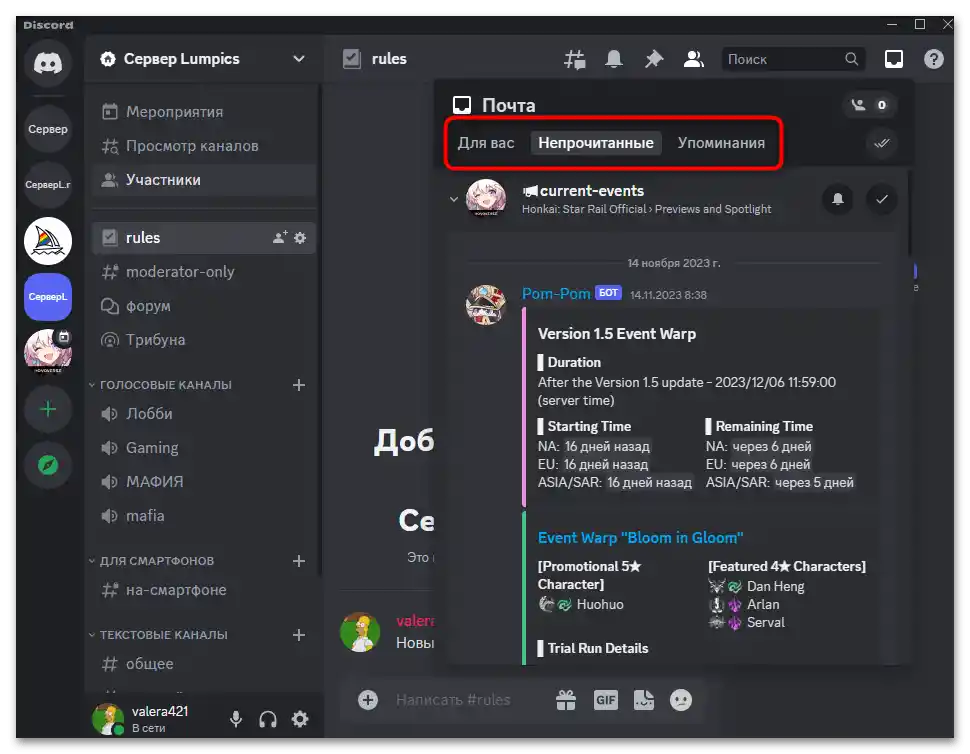Create channel in ТЕКСТОВЫЕ КАНАЛЫ plus
970x754 pixels.
click(299, 635)
